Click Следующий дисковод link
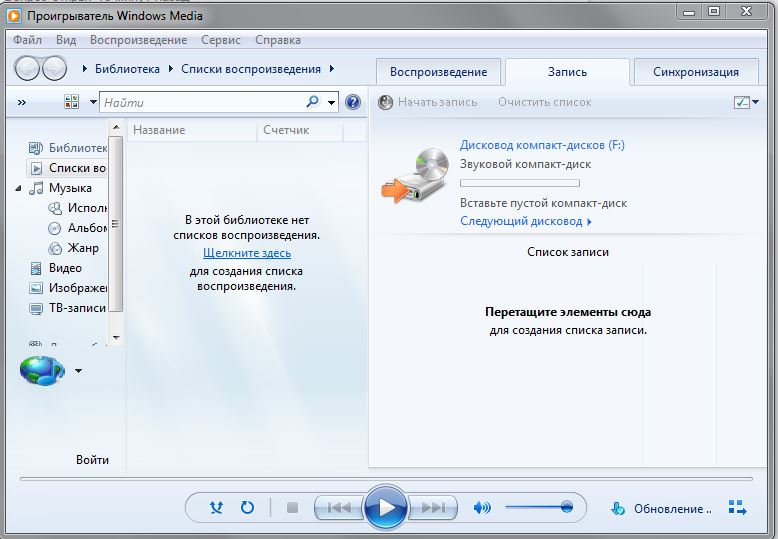 tap(526, 221)
